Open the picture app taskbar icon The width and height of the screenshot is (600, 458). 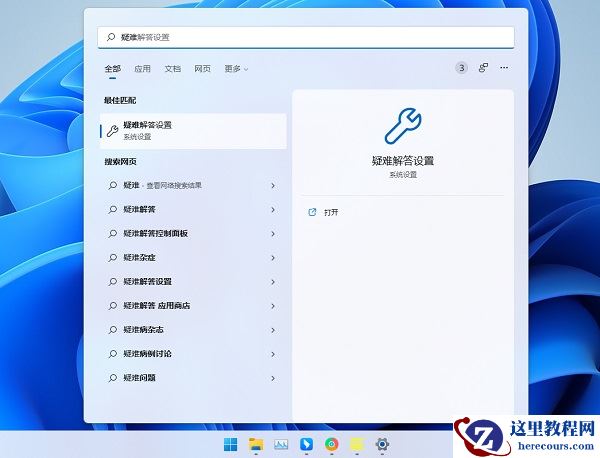click(x=281, y=444)
